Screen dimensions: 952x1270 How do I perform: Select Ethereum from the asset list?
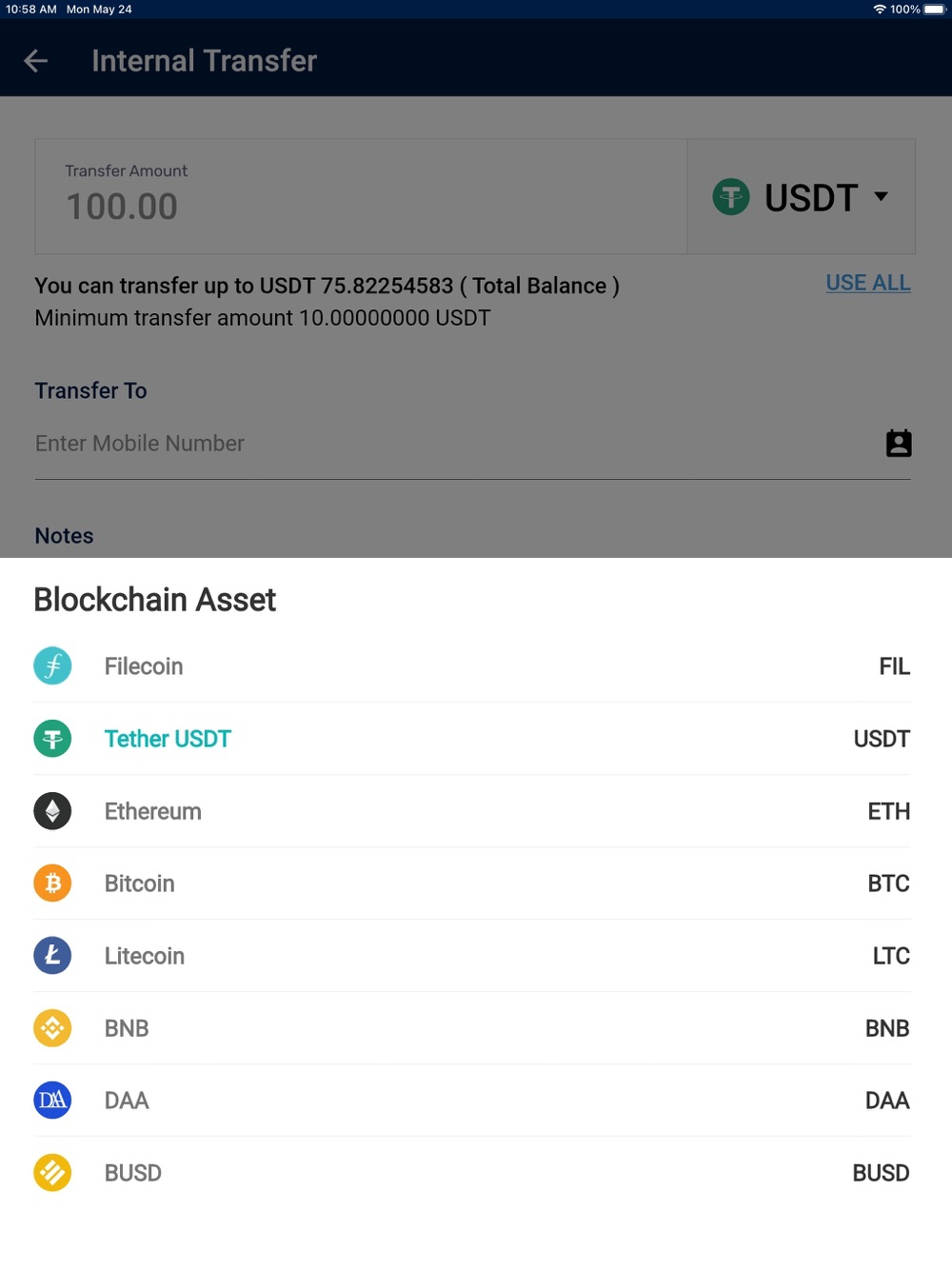coord(472,811)
